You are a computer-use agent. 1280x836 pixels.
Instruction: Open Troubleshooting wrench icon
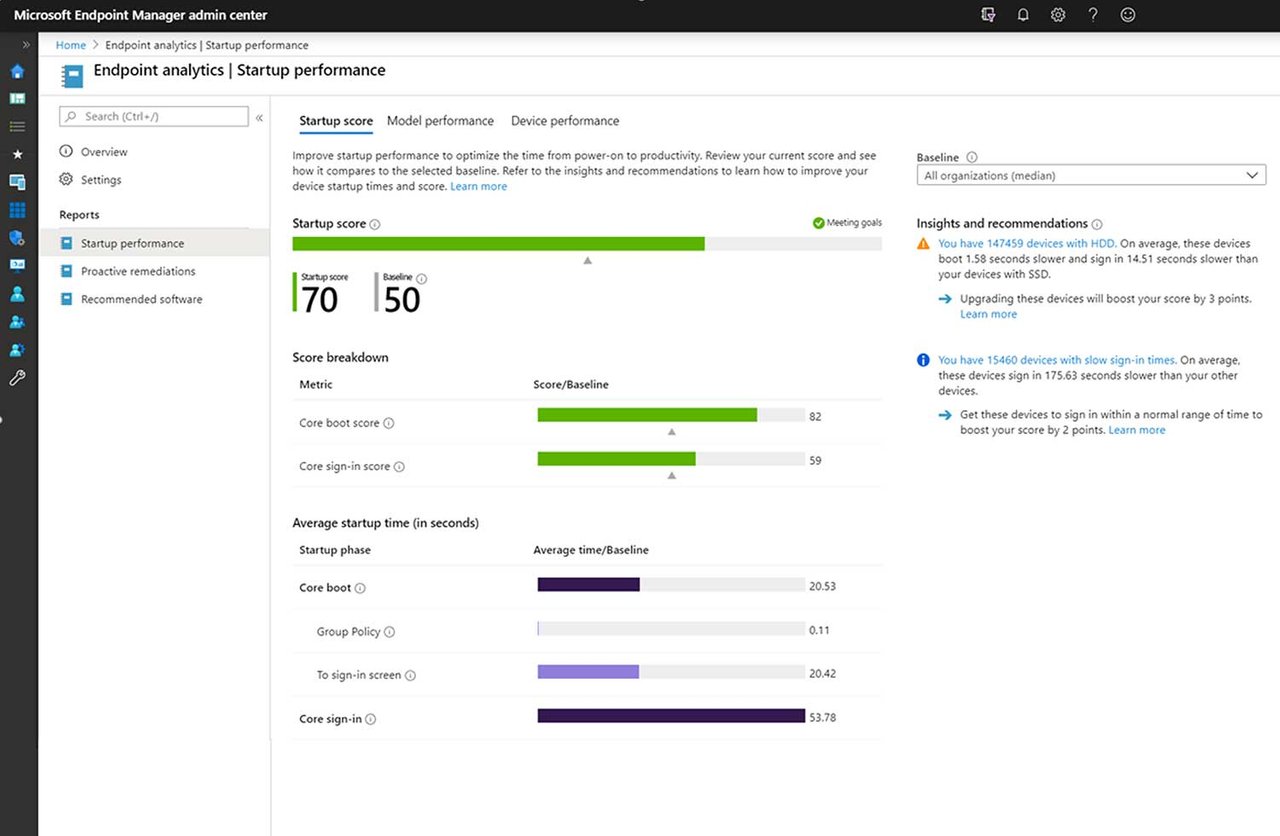click(17, 378)
